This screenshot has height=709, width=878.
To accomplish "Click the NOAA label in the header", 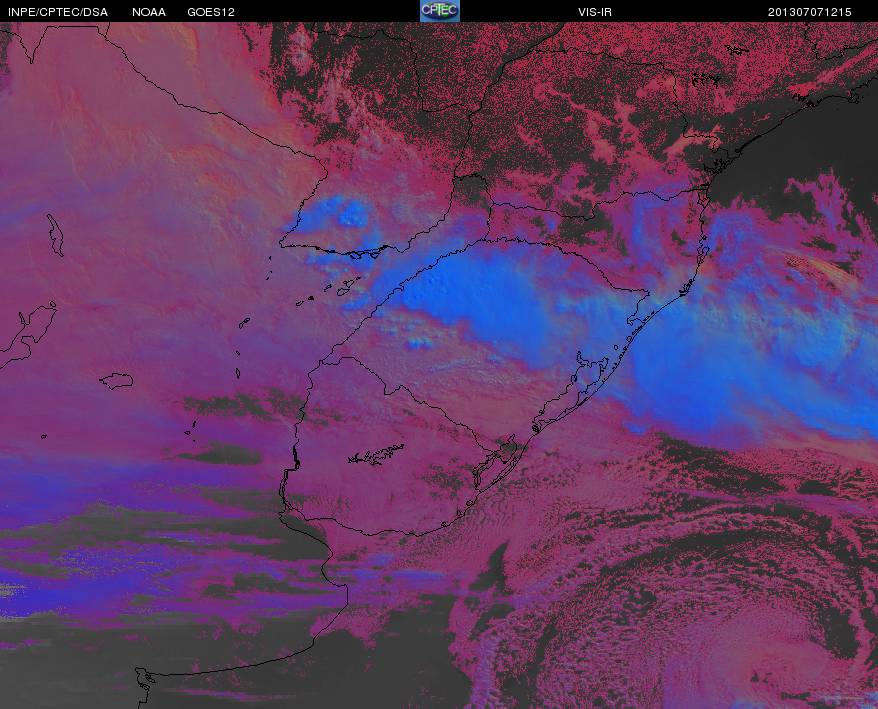I will pos(149,12).
